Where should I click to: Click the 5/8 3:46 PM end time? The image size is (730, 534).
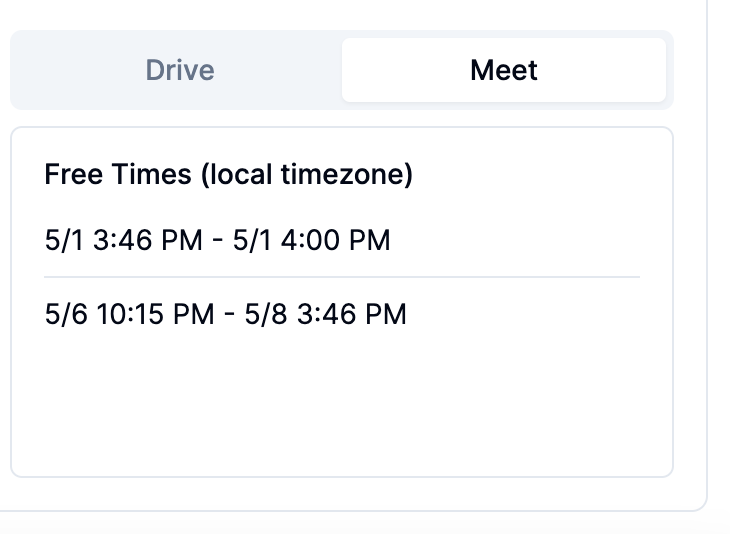[325, 314]
